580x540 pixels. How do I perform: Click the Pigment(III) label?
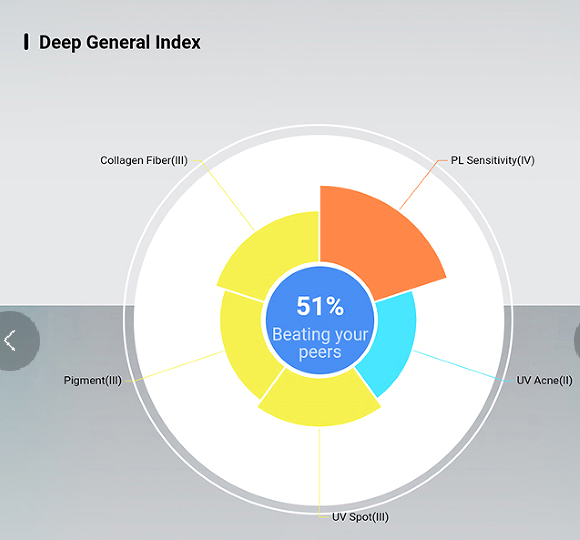tap(92, 380)
